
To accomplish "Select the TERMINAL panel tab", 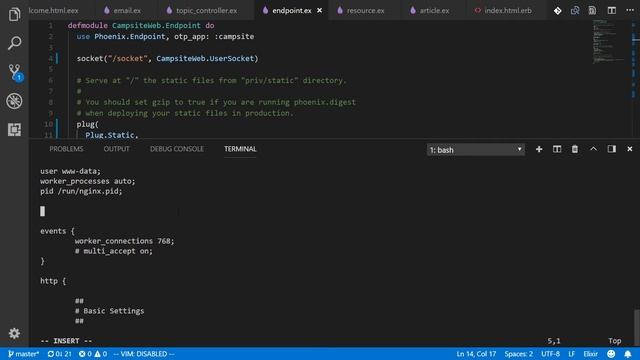I will (x=240, y=149).
